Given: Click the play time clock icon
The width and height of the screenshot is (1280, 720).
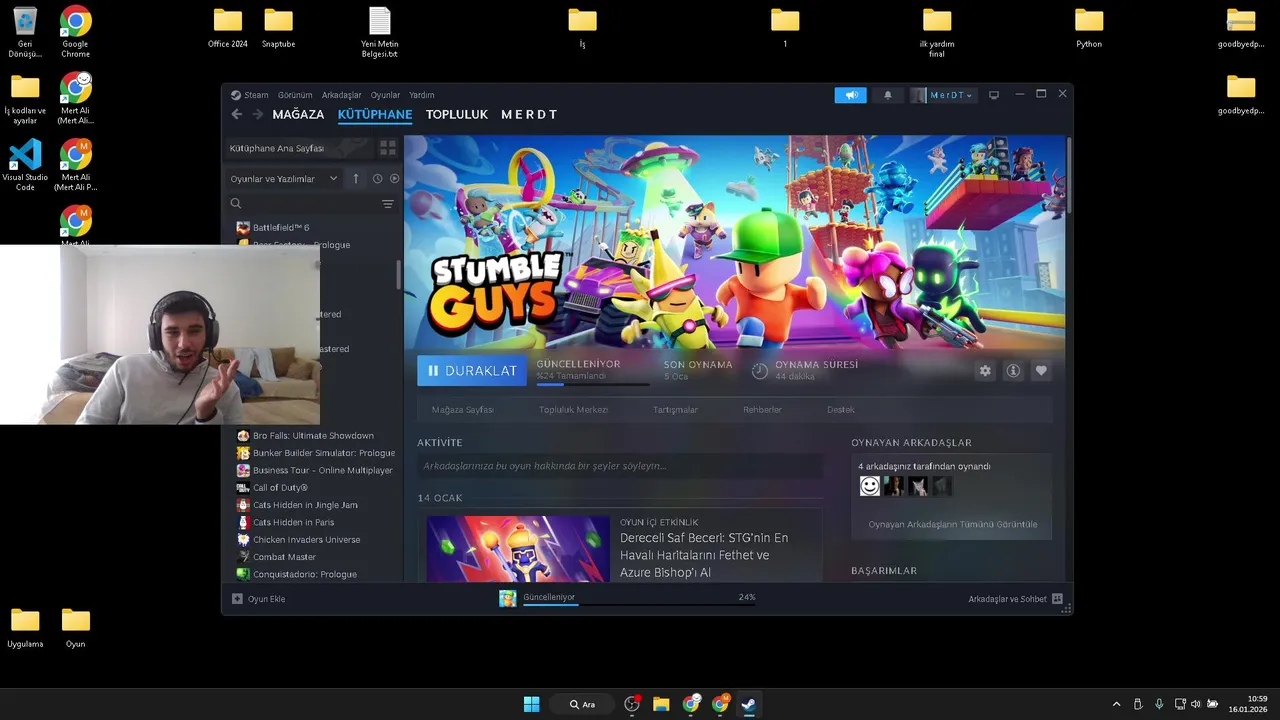Looking at the screenshot, I should (x=760, y=371).
